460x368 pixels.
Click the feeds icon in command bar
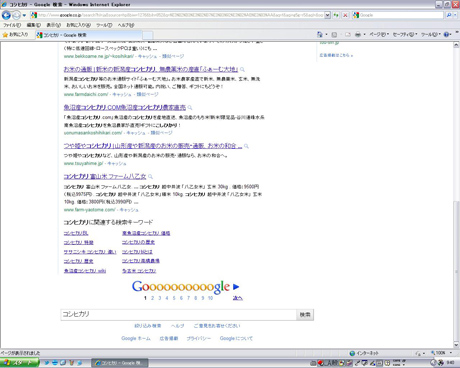pos(334,34)
